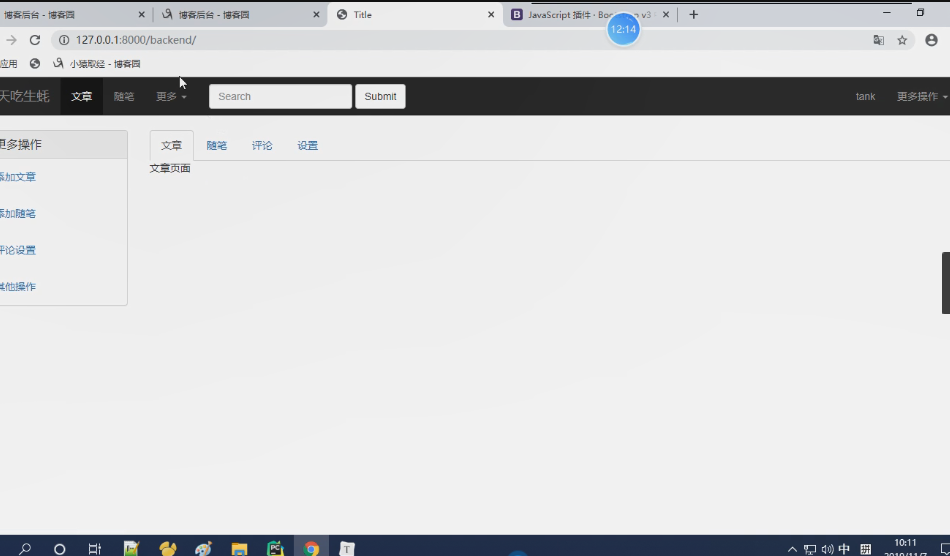
Task: Bookmark this page with the star icon
Action: click(x=902, y=40)
